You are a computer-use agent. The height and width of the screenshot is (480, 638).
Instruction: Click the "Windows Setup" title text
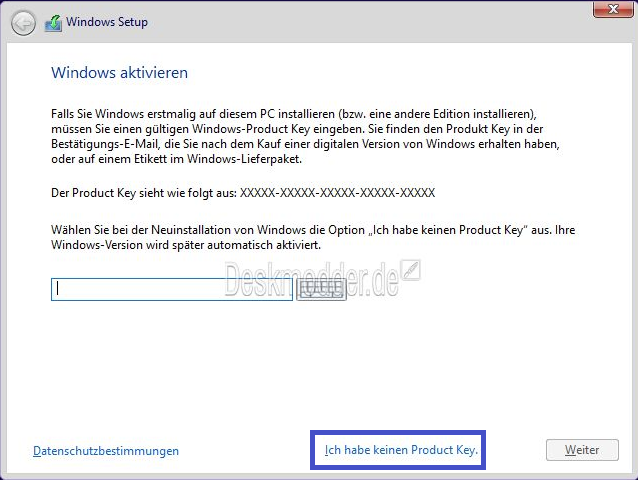point(107,22)
